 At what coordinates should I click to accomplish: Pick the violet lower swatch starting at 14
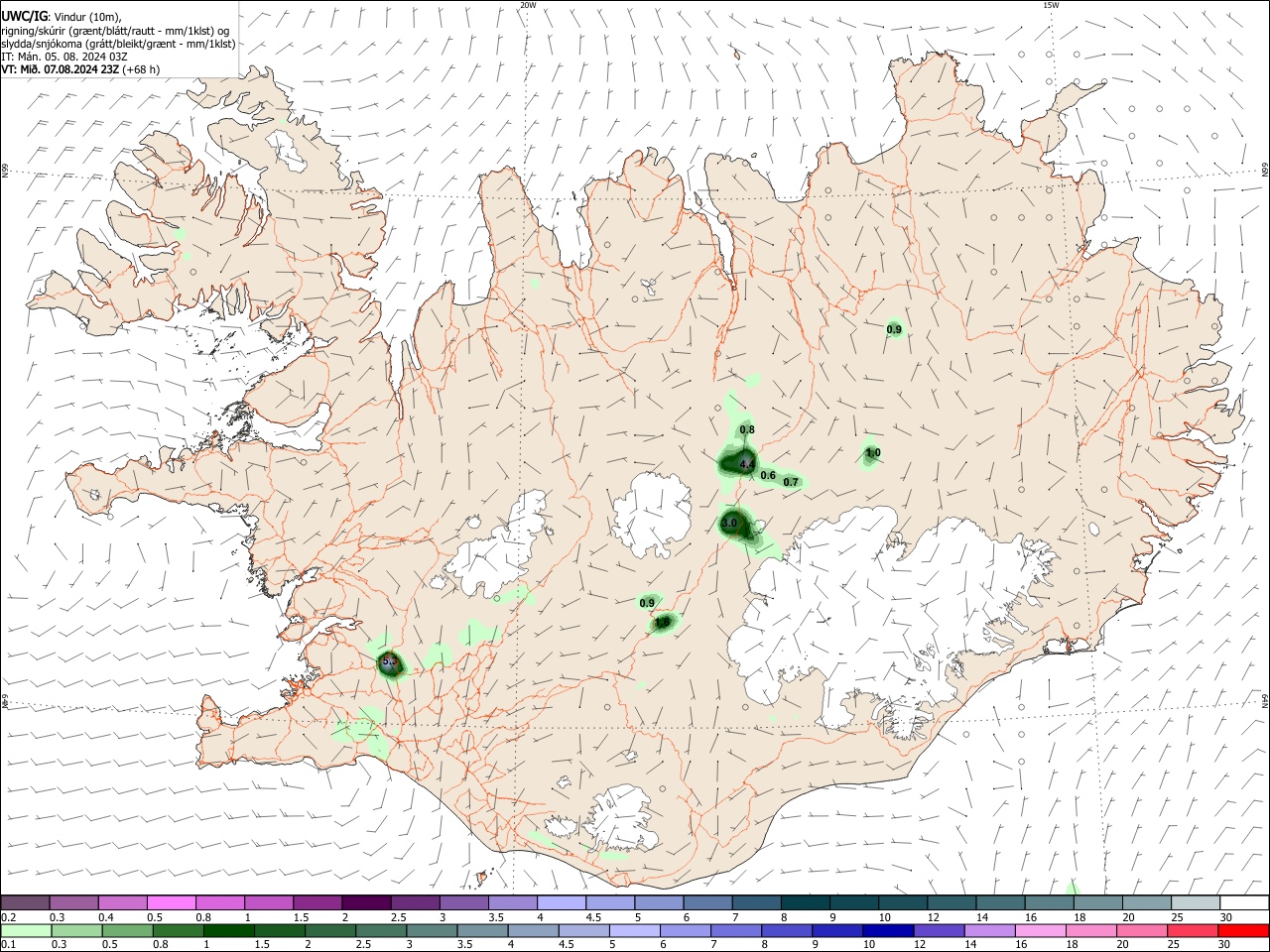tap(989, 930)
